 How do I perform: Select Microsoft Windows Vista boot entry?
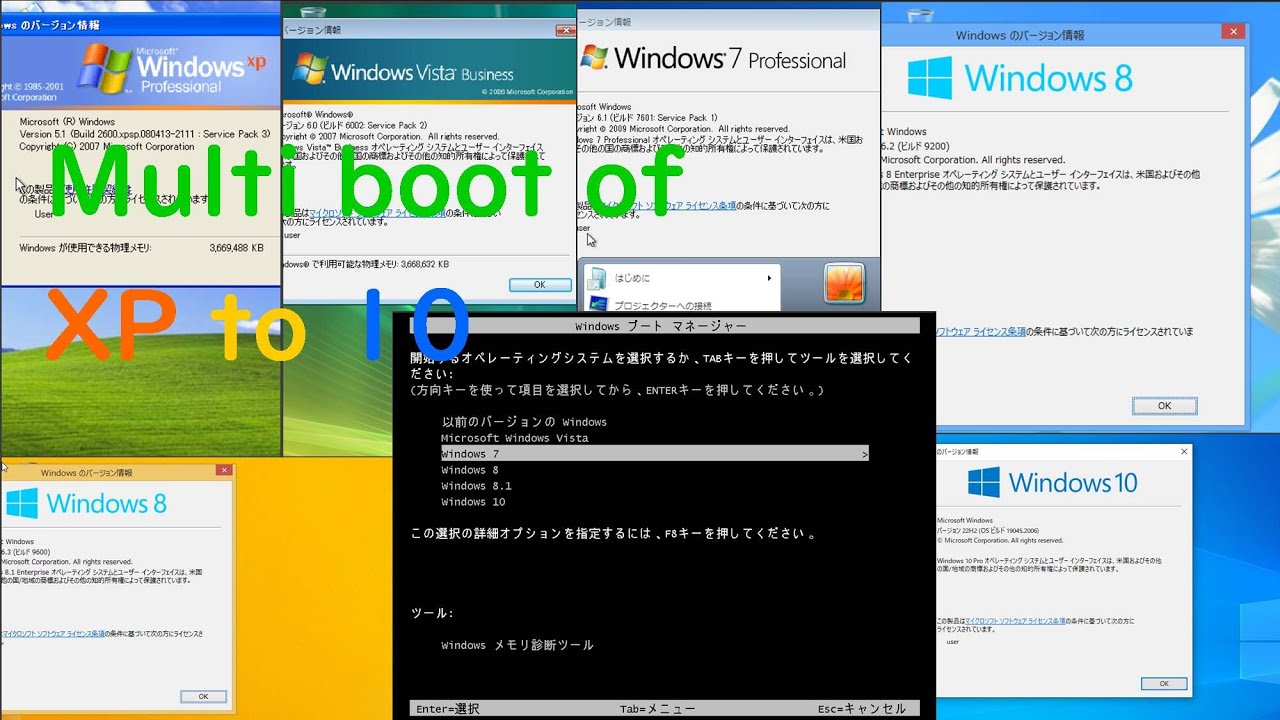(x=515, y=438)
